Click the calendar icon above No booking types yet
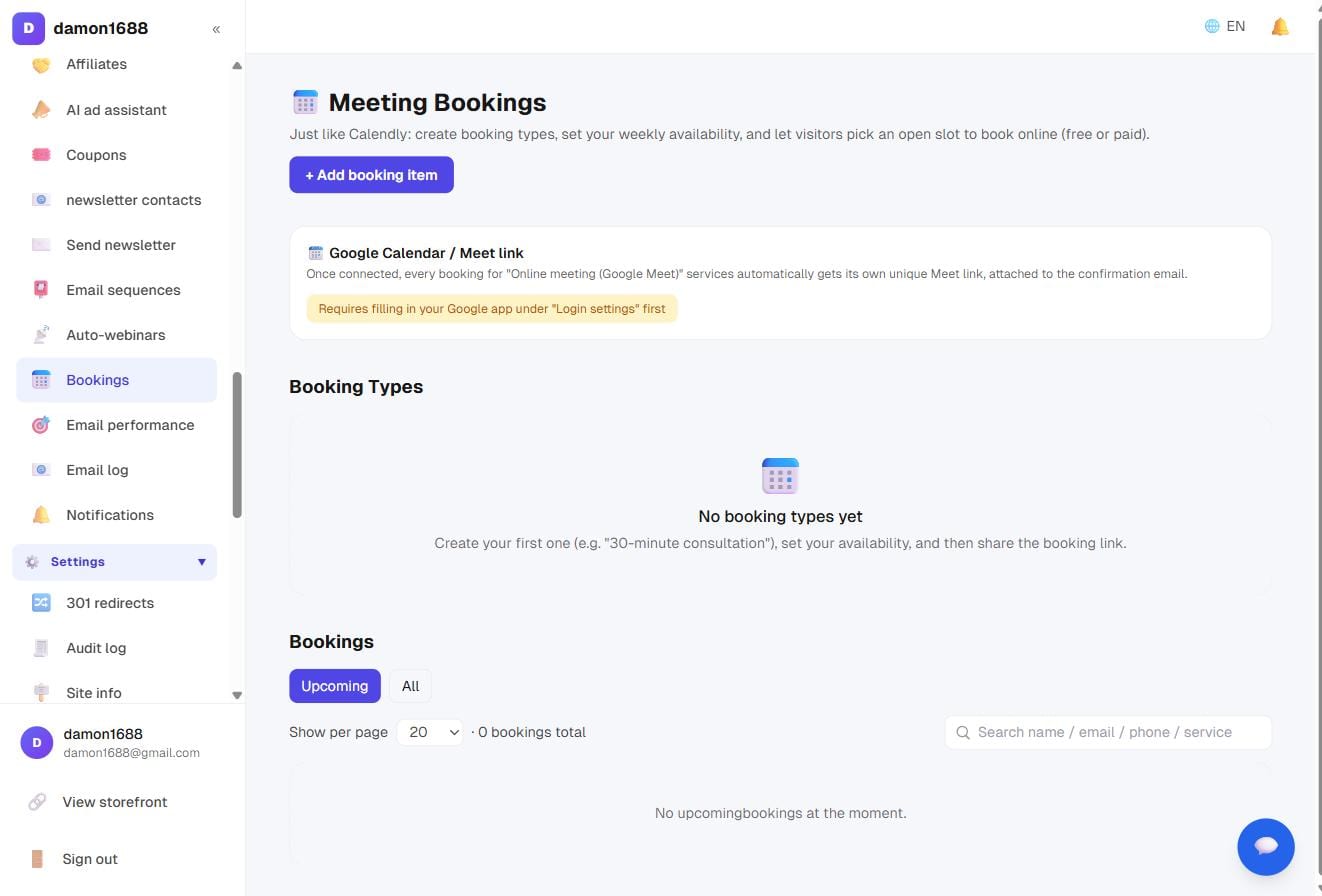The image size is (1322, 896). tap(780, 476)
